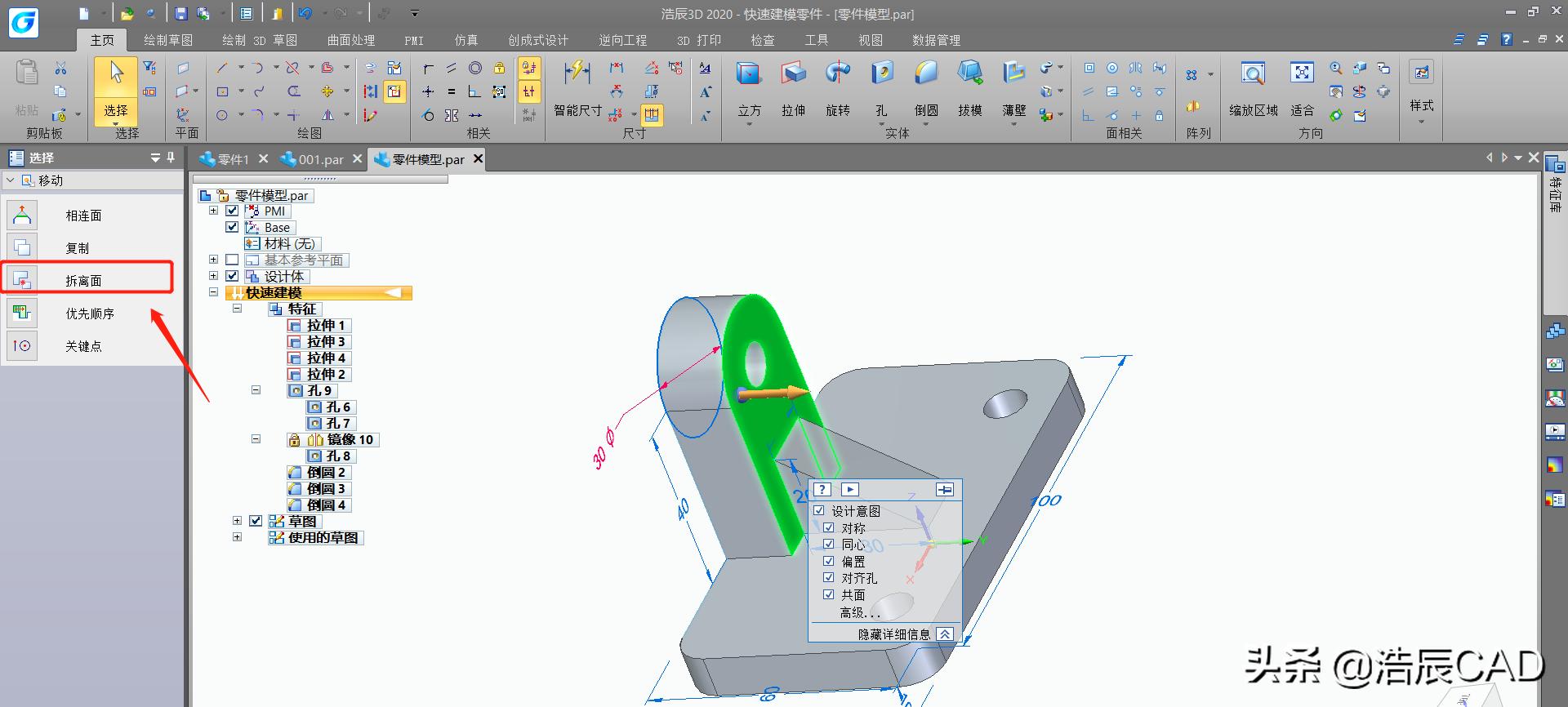Select 拆离面 detach face option

(x=86, y=280)
